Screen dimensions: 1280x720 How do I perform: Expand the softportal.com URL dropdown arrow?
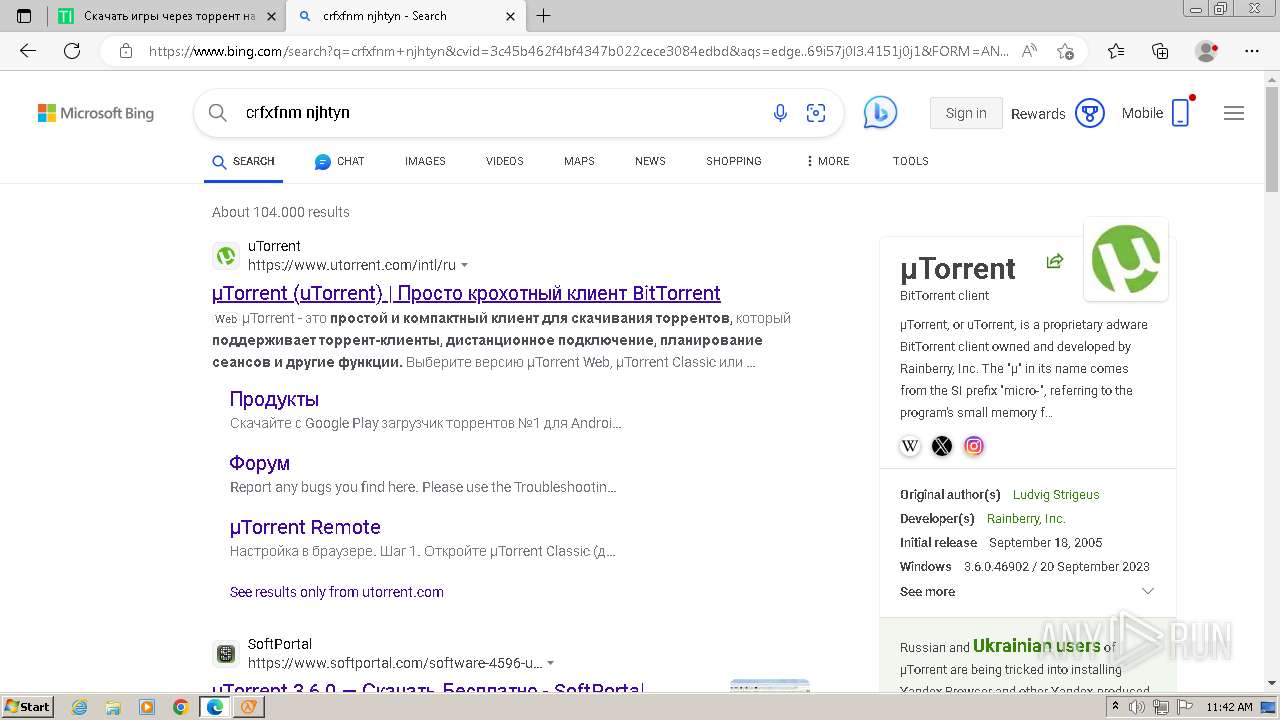[x=551, y=663]
